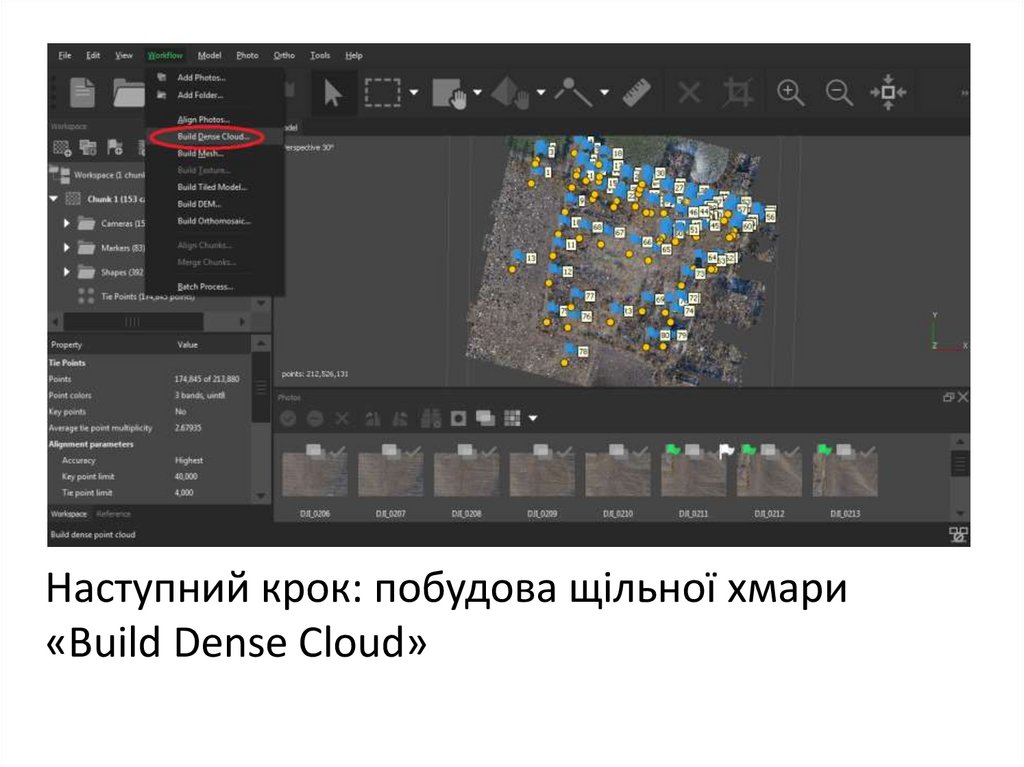The width and height of the screenshot is (1024, 767).
Task: Select the Move Region hand tool
Action: tap(449, 93)
